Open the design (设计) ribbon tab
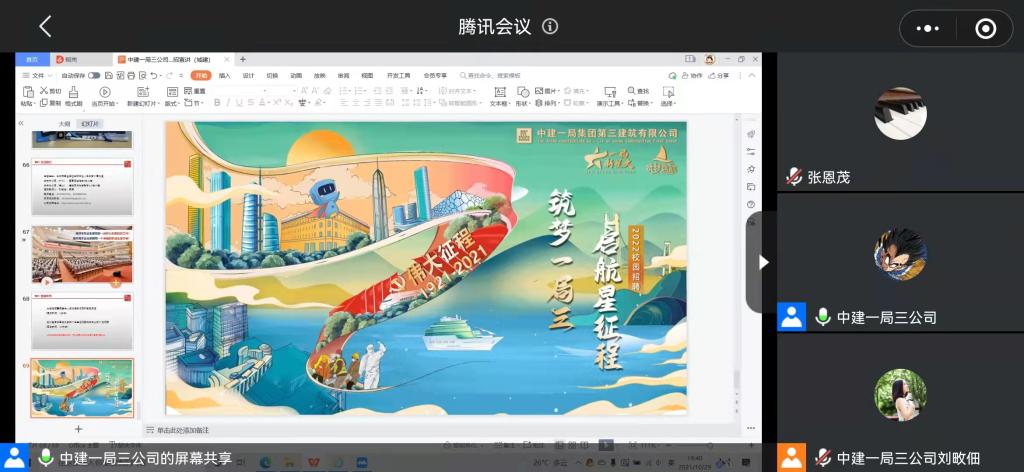The width and height of the screenshot is (1024, 472). (x=249, y=75)
